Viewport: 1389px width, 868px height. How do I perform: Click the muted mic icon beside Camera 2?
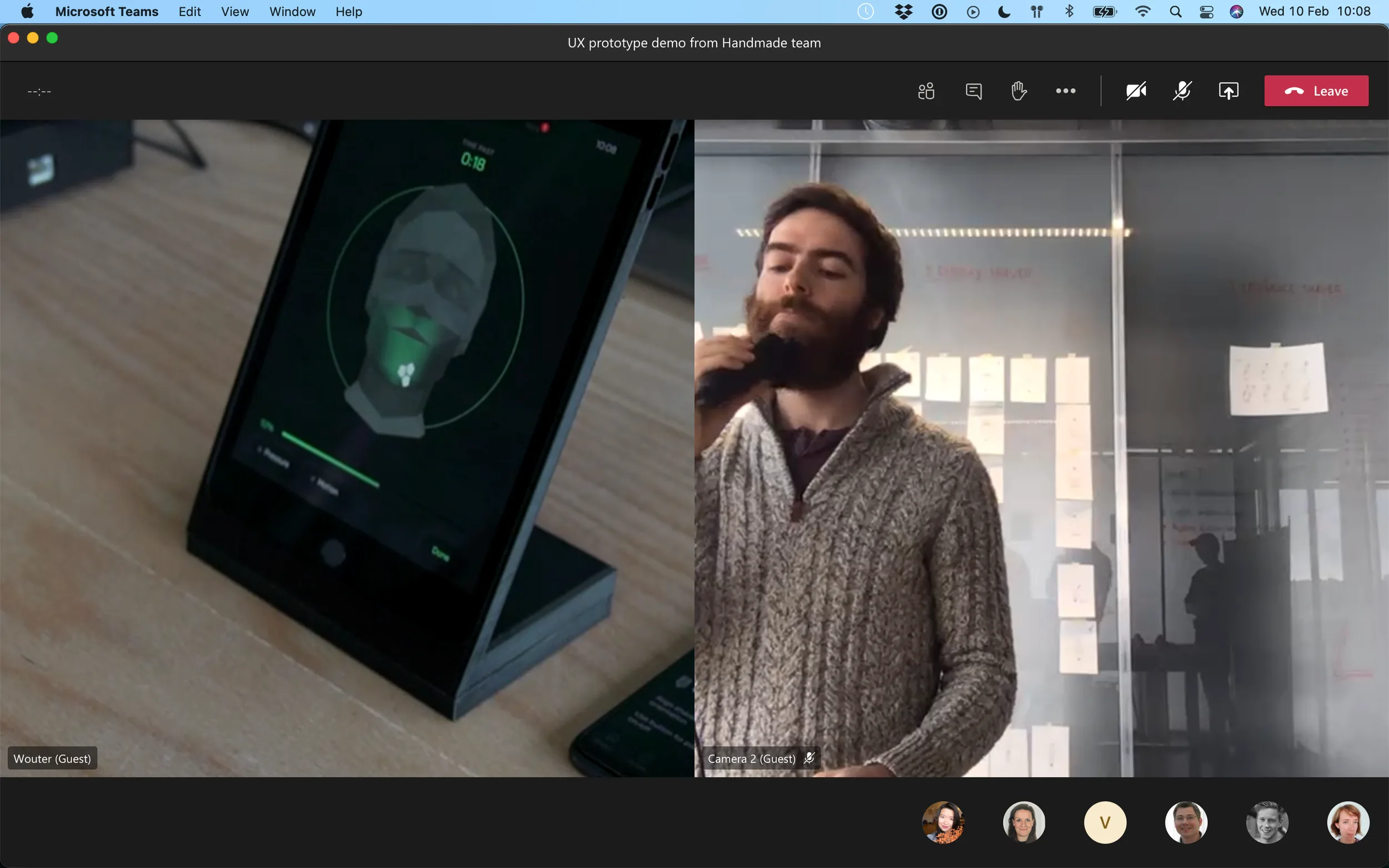coord(809,759)
